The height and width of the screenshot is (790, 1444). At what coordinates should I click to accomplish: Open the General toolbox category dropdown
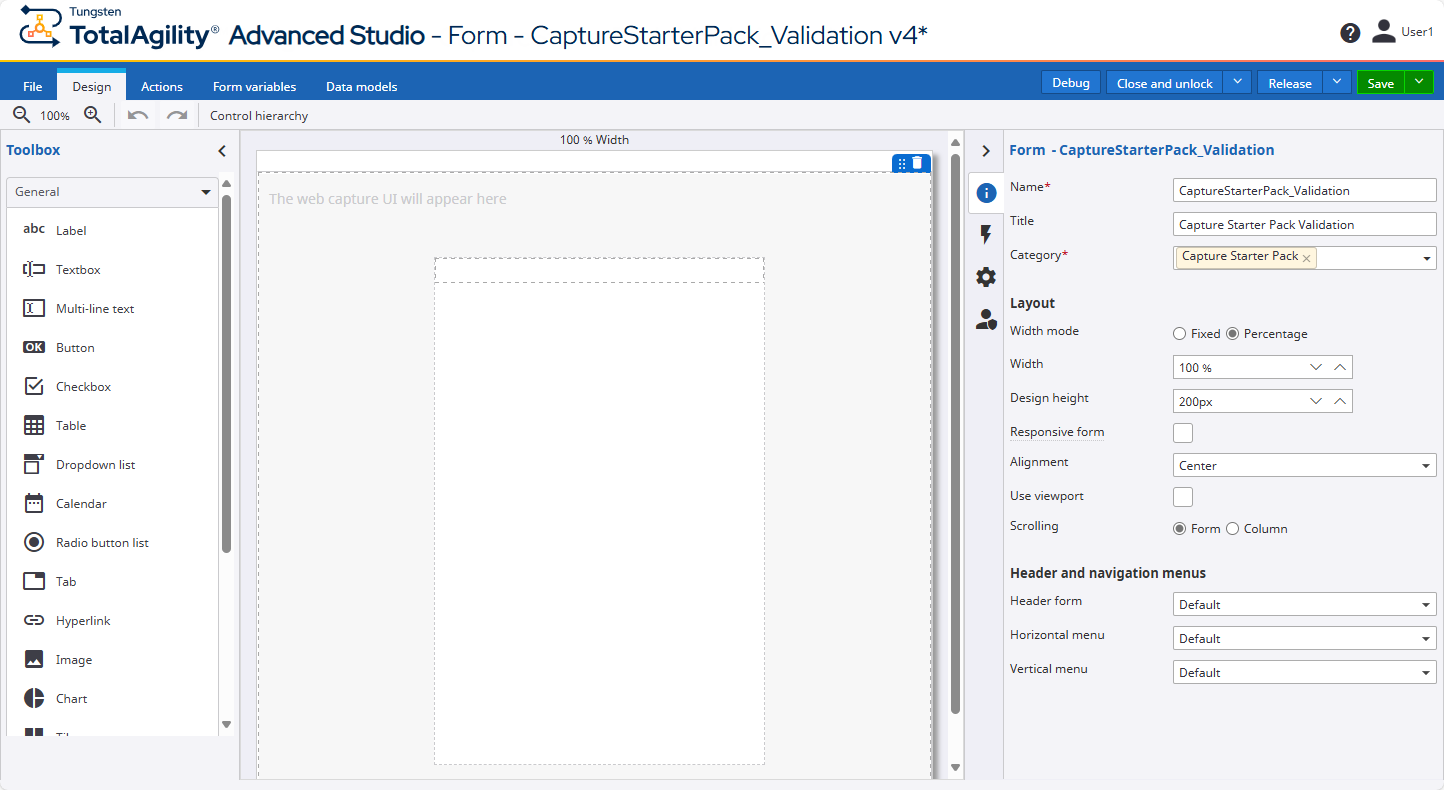click(205, 191)
